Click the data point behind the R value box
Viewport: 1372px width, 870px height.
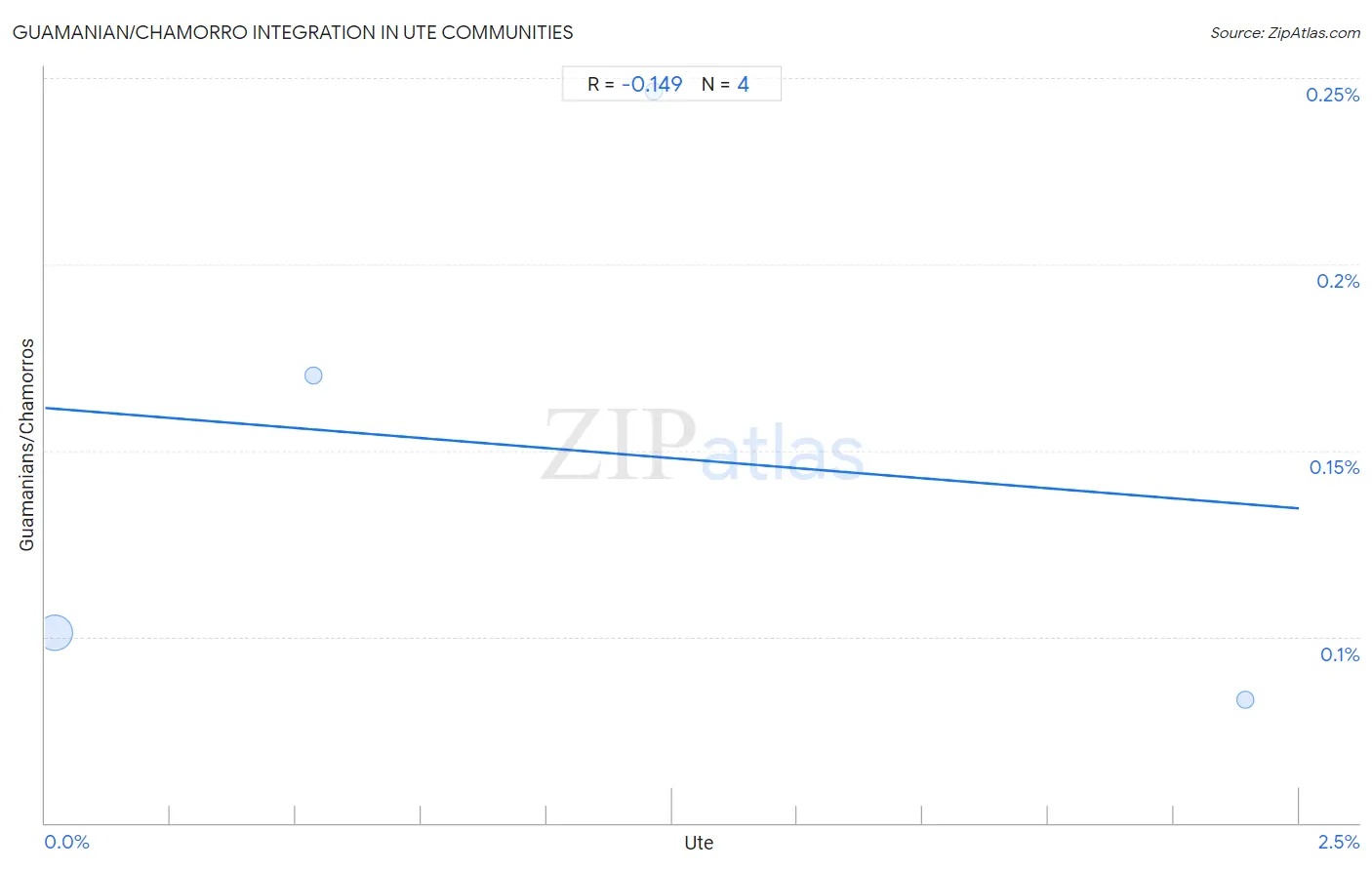[654, 91]
